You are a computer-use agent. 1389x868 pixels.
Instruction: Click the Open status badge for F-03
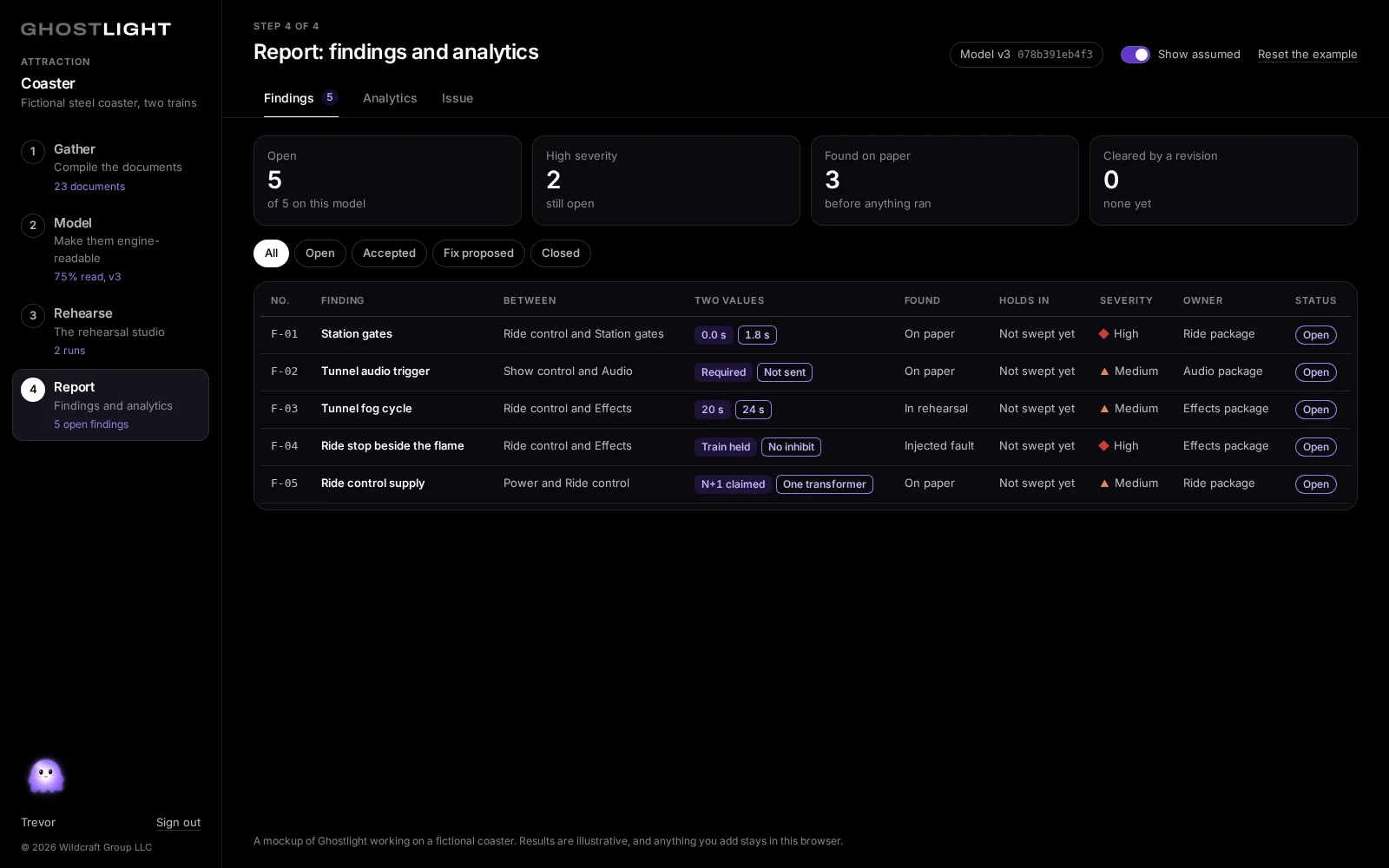click(1315, 410)
